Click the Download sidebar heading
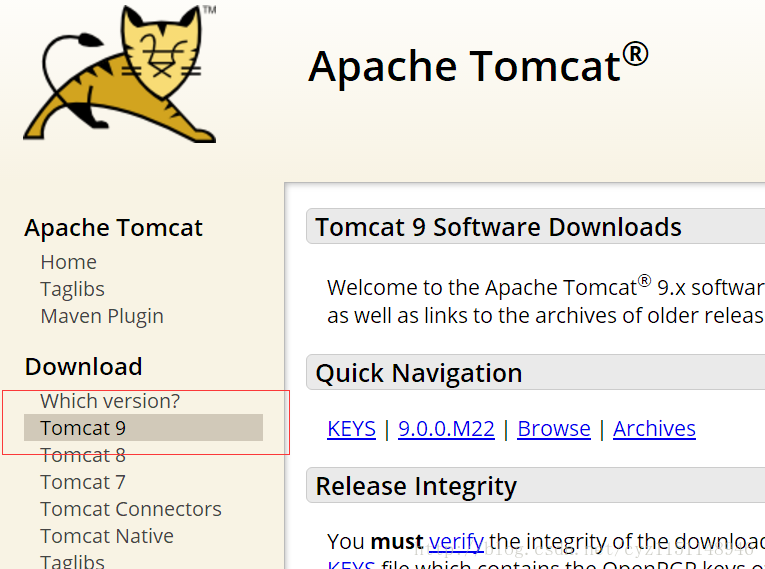The width and height of the screenshot is (765, 569). pyautogui.click(x=83, y=366)
